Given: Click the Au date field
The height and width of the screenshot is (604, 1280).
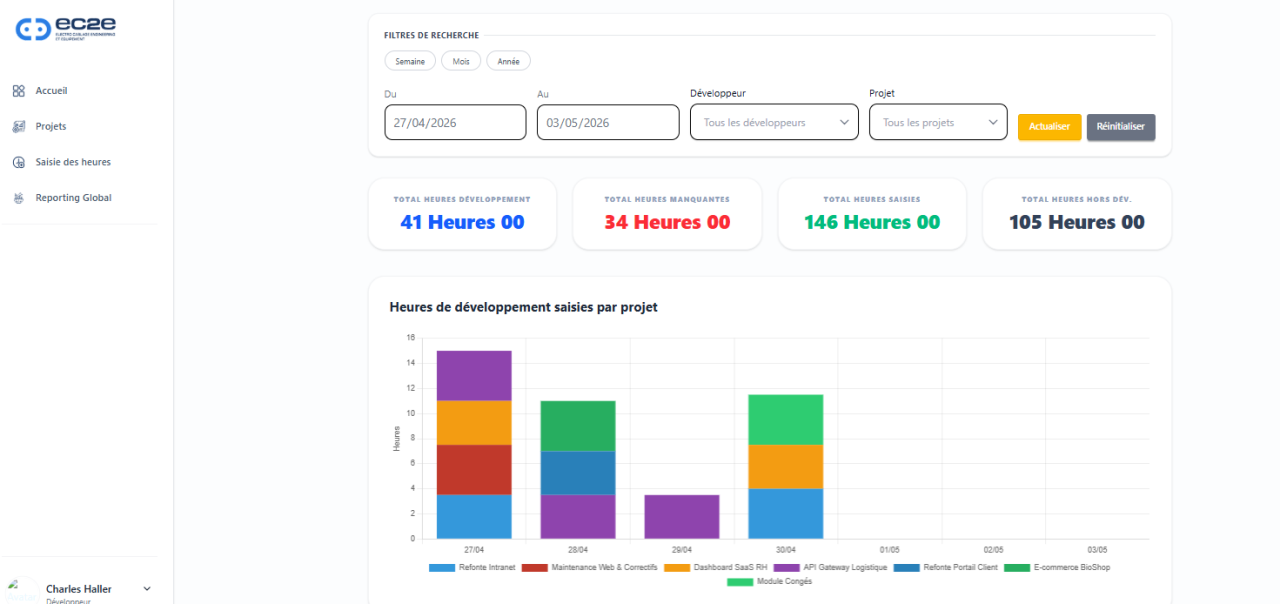Looking at the screenshot, I should (608, 123).
